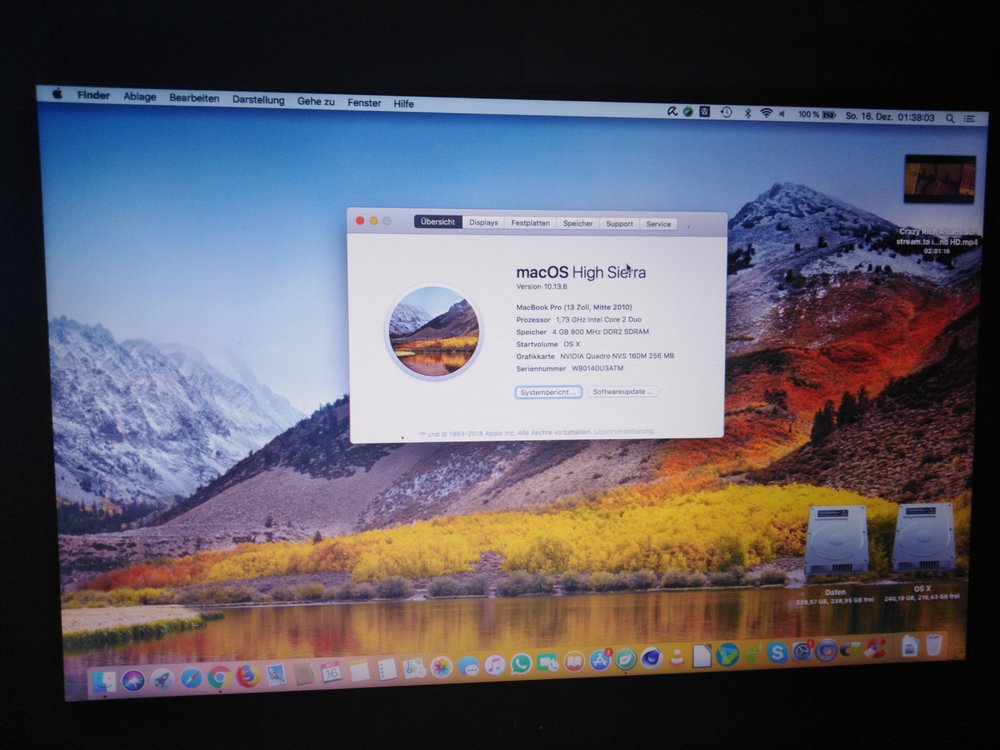Viewport: 1000px width, 750px height.
Task: Open Safari in the Dock
Action: pyautogui.click(x=191, y=678)
